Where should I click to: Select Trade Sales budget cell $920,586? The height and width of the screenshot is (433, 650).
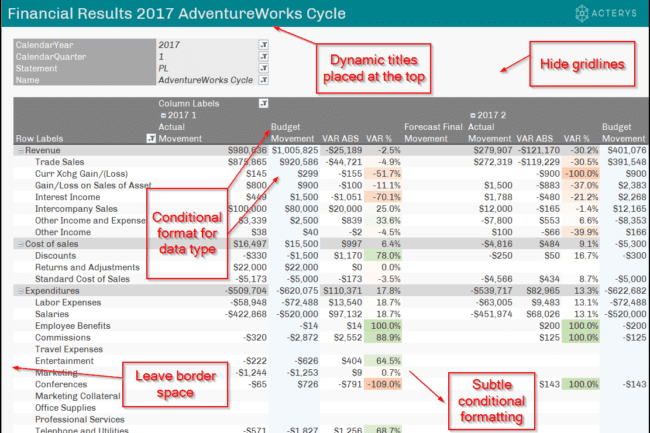pyautogui.click(x=299, y=162)
